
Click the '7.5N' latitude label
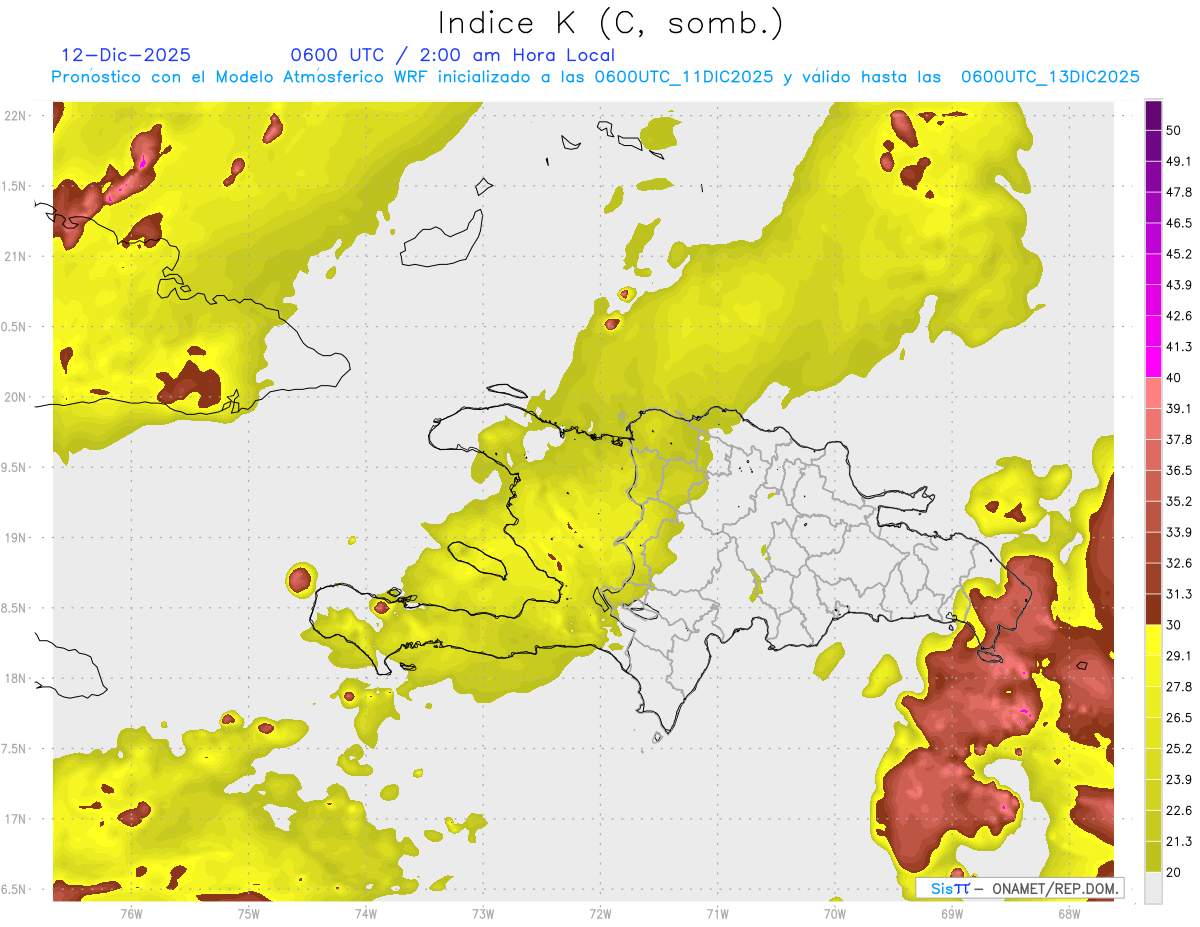pyautogui.click(x=15, y=749)
